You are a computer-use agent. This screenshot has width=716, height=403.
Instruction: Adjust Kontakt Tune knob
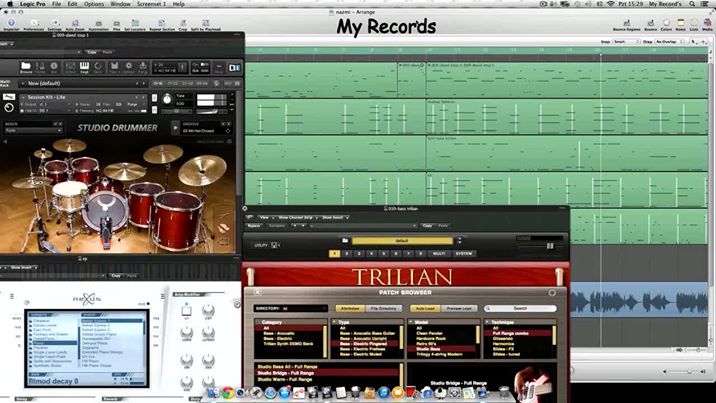168,99
